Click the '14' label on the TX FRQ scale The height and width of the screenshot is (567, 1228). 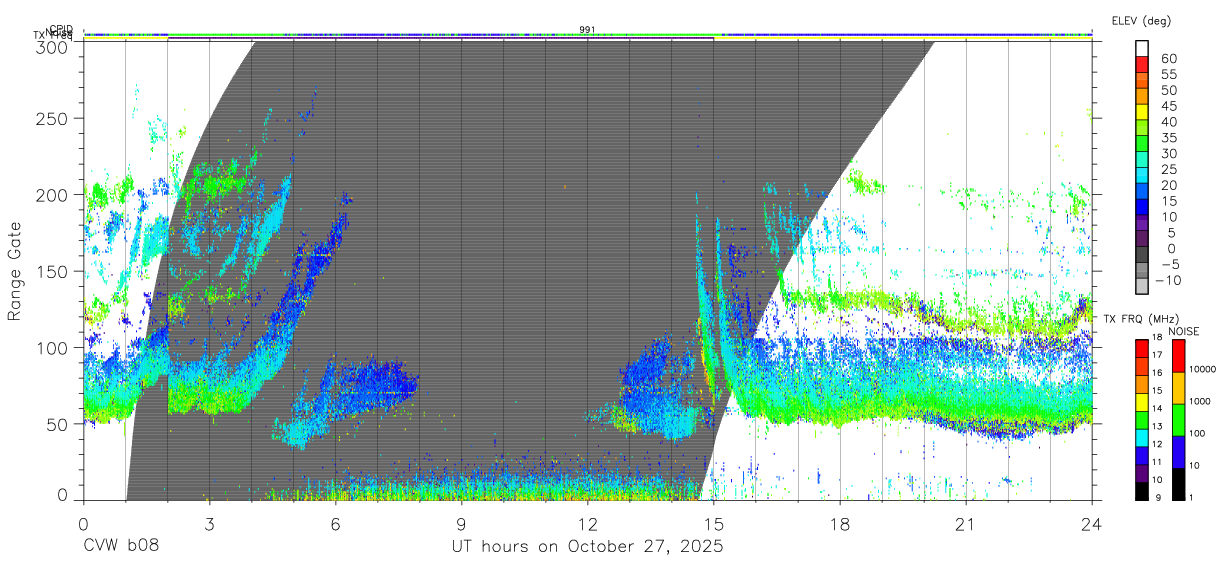pyautogui.click(x=1157, y=408)
